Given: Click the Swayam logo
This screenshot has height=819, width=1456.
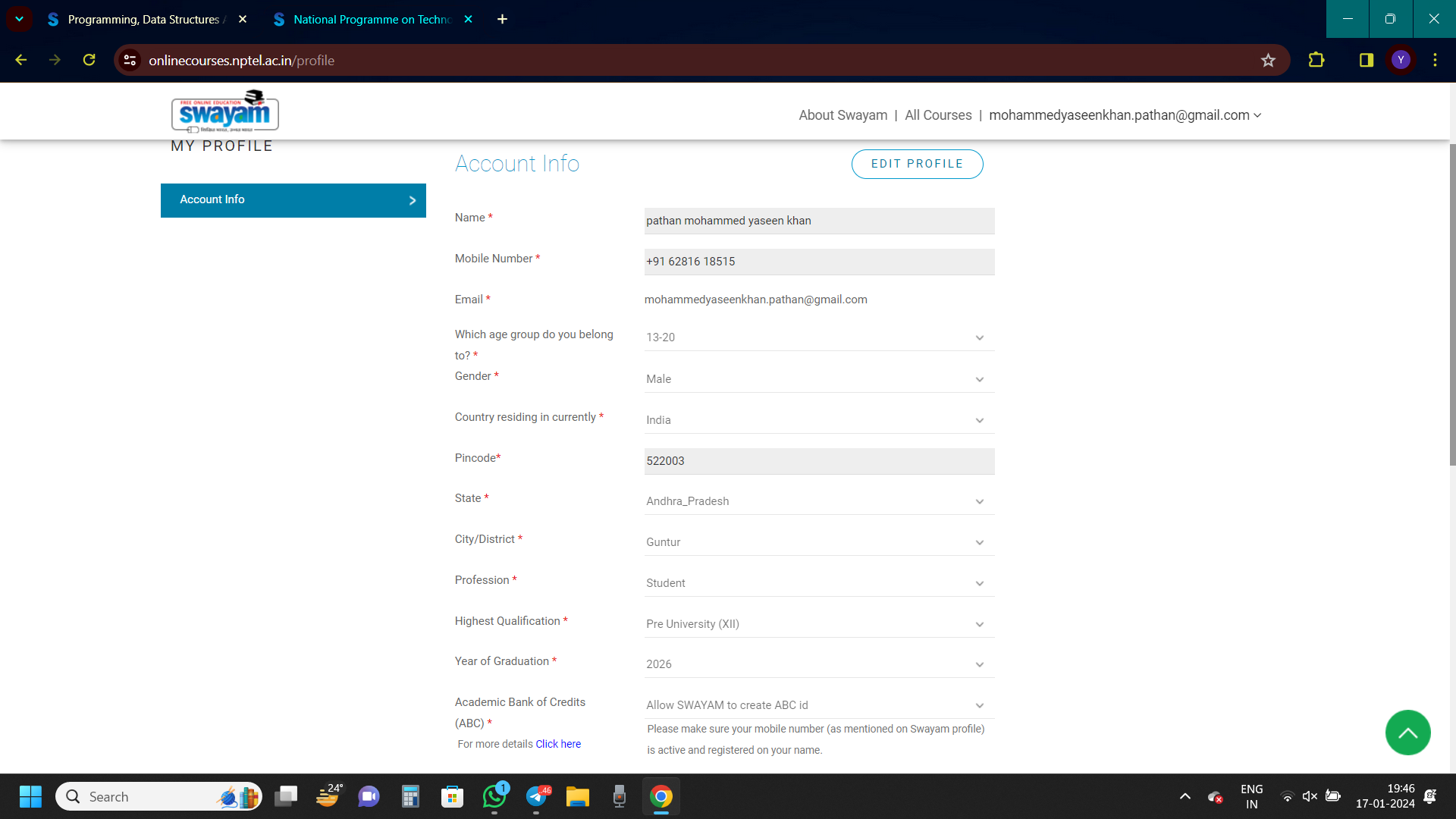Looking at the screenshot, I should [225, 111].
